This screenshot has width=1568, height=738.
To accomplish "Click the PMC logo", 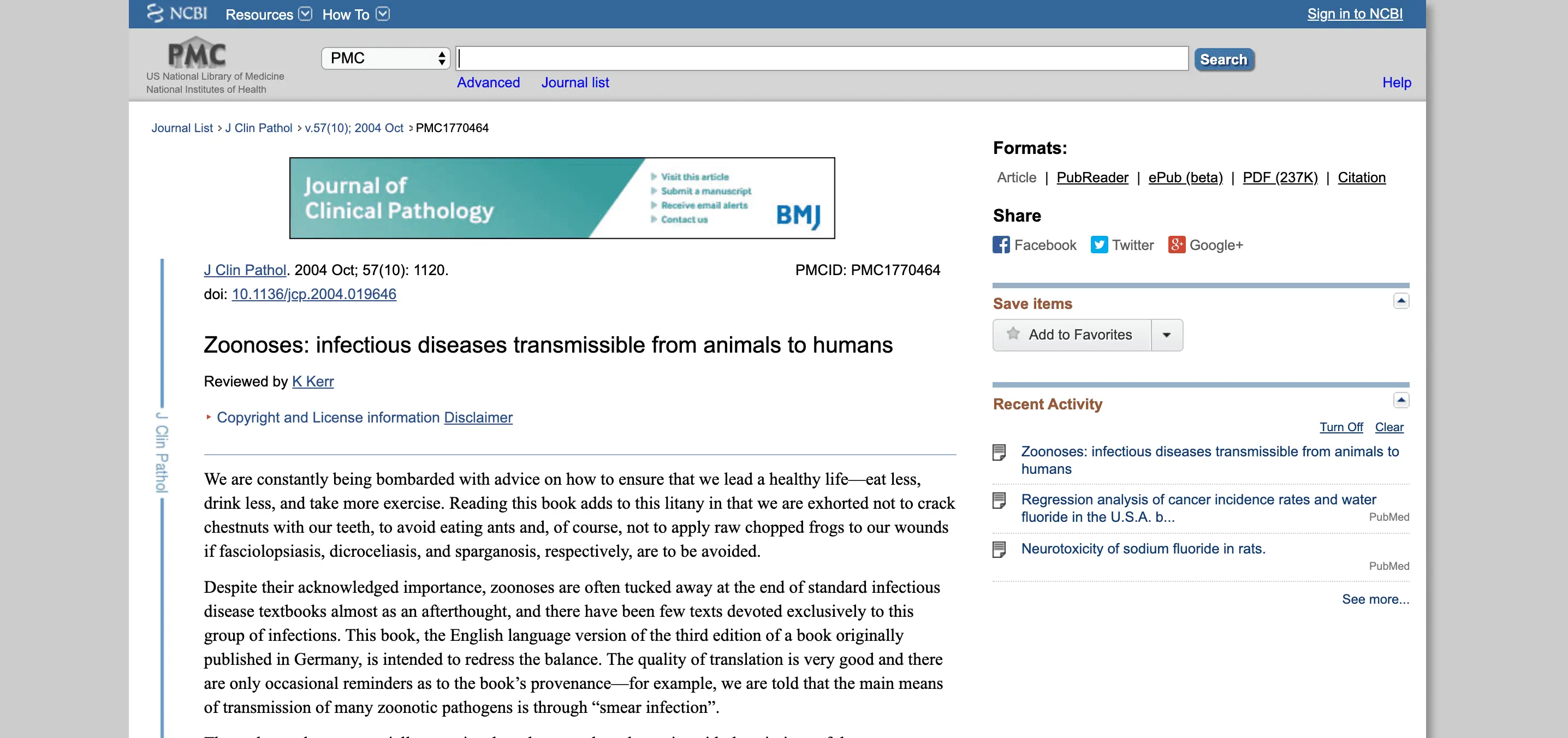I will [x=197, y=53].
